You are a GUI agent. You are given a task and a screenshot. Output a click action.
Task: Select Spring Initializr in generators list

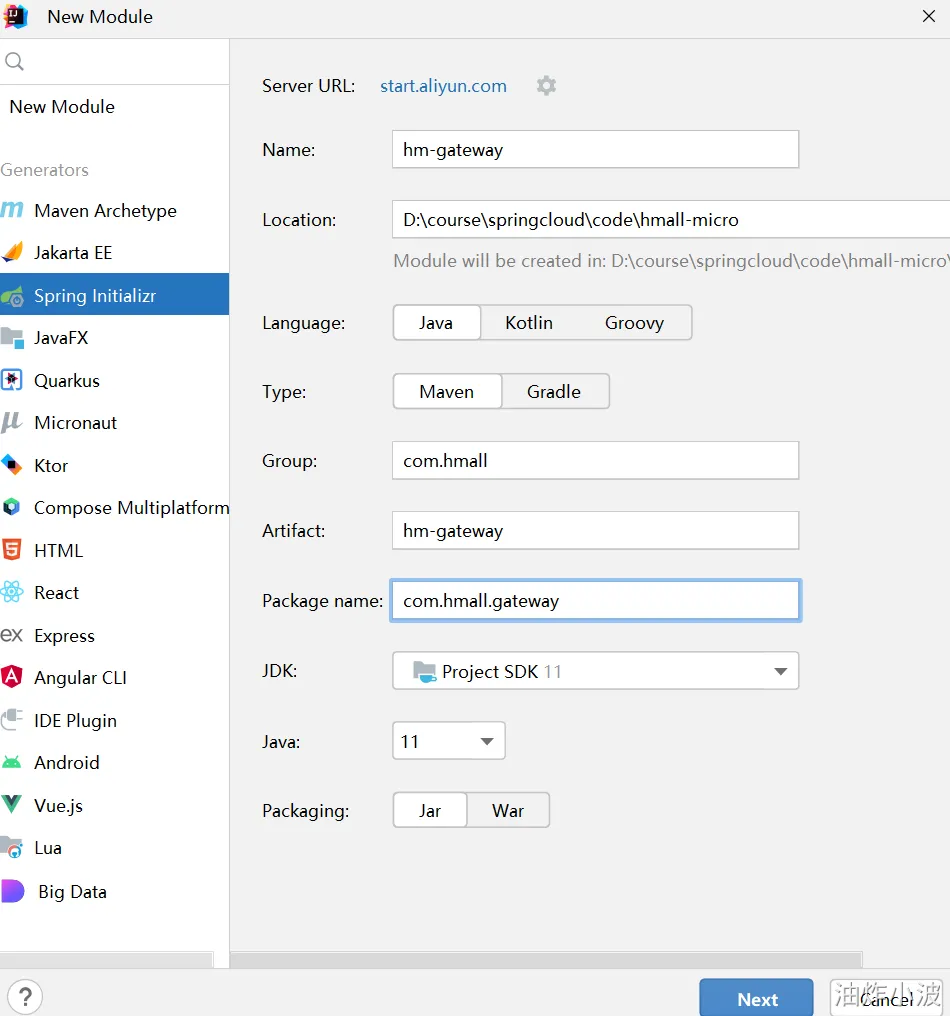95,296
